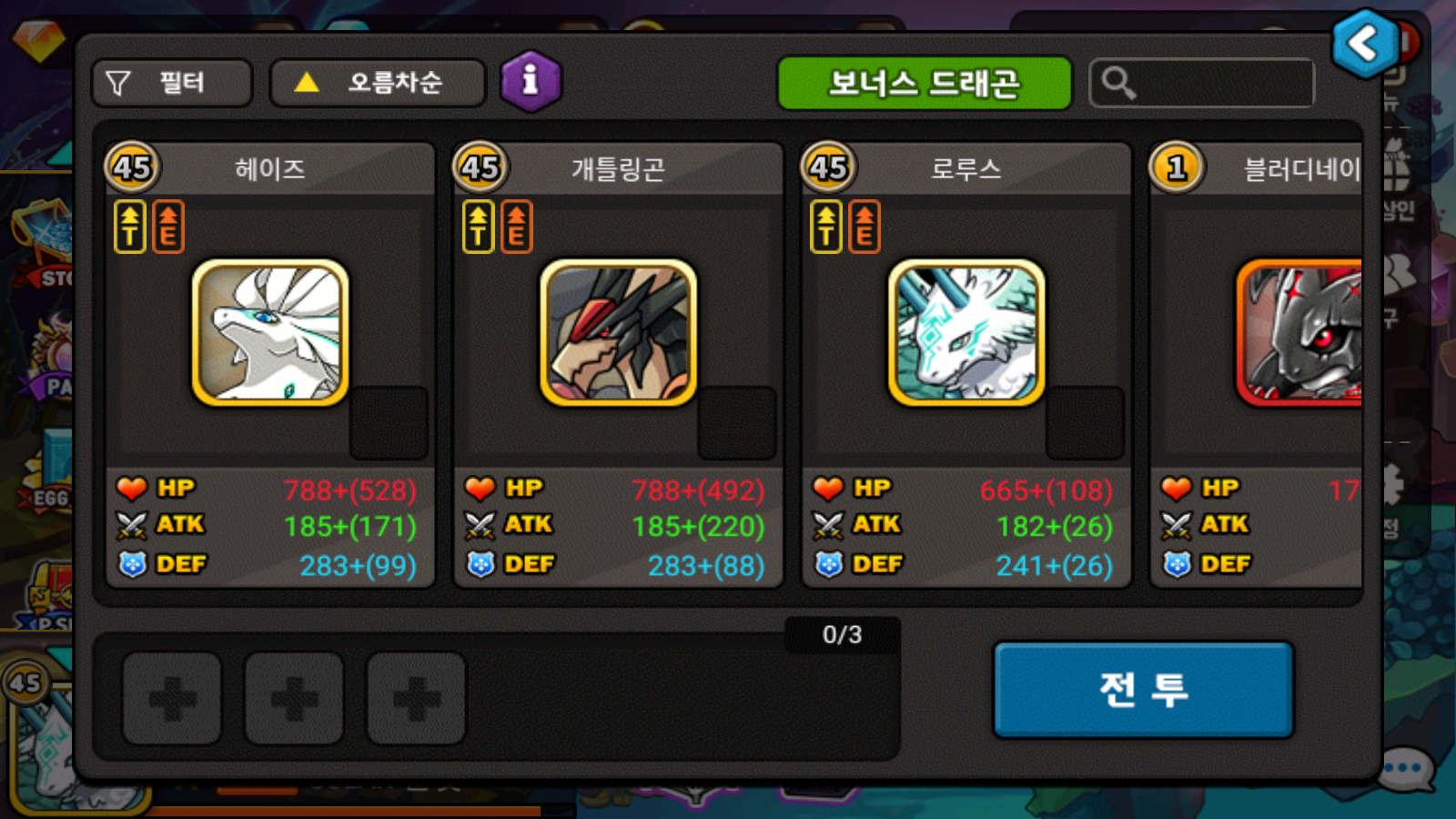Click the yellow T badge on 개틀링곤

coord(479,227)
